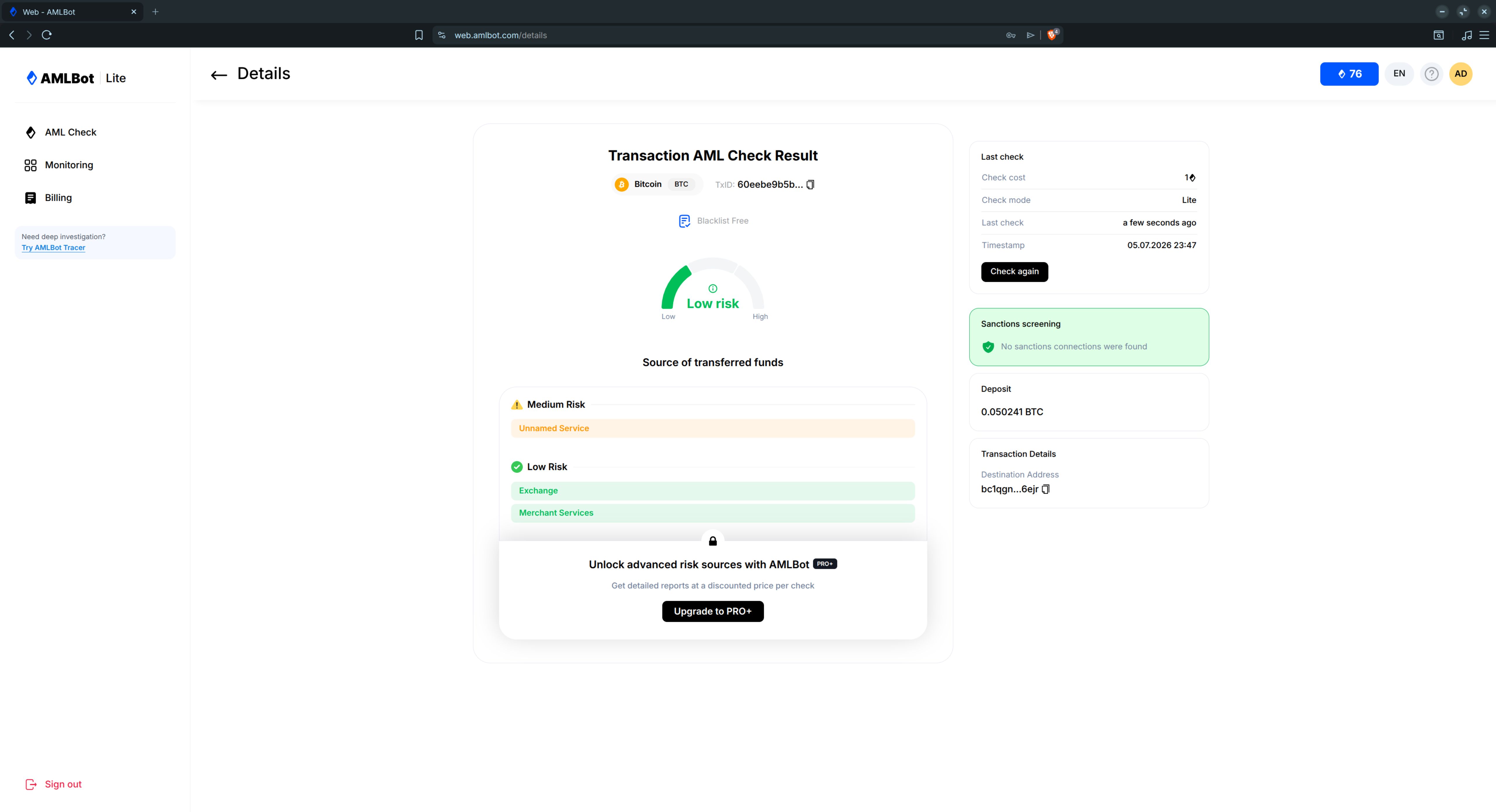Copy the destination address bc1qgn...6ejr

pos(1046,489)
